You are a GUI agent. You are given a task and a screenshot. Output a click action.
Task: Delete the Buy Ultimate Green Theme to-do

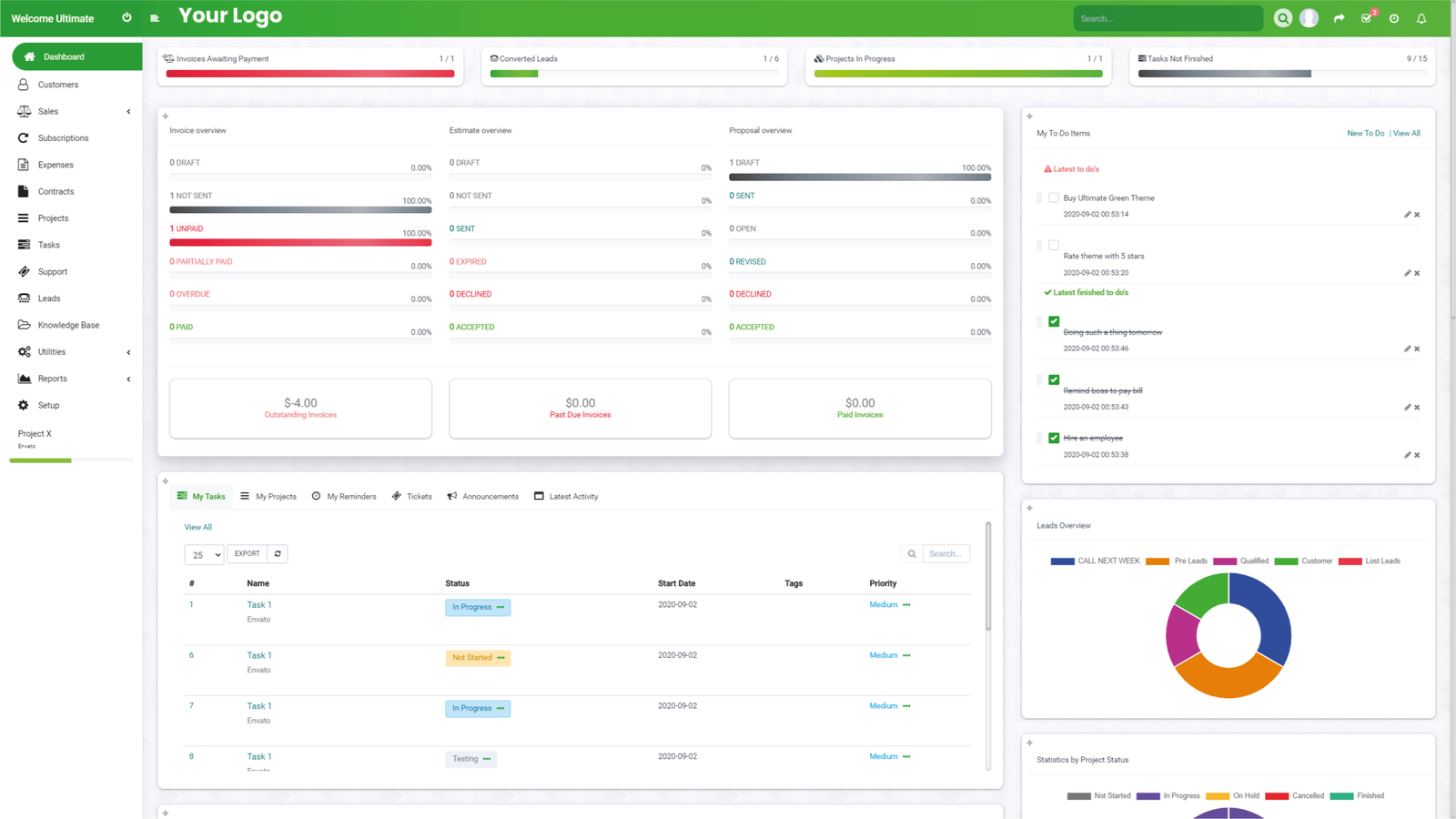[1417, 215]
